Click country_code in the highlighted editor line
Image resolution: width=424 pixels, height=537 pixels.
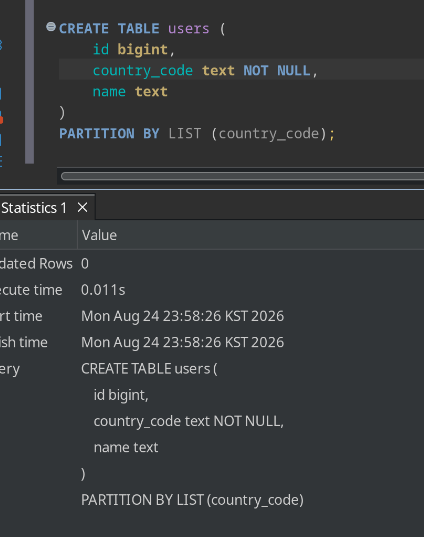[x=143, y=71]
